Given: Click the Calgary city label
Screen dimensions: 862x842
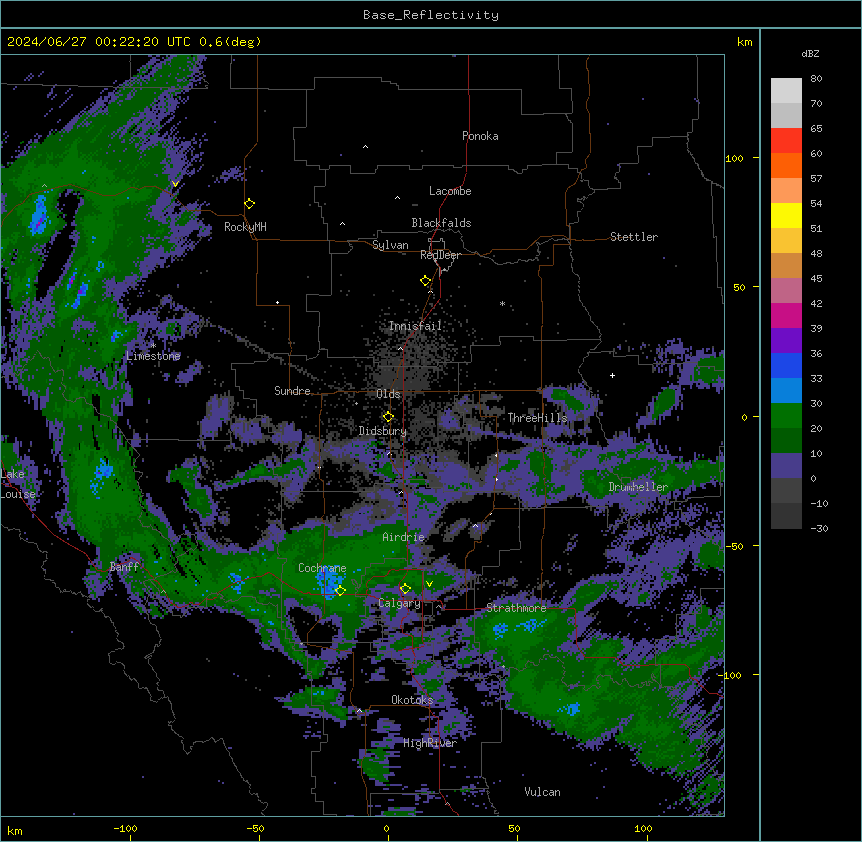Looking at the screenshot, I should [399, 603].
